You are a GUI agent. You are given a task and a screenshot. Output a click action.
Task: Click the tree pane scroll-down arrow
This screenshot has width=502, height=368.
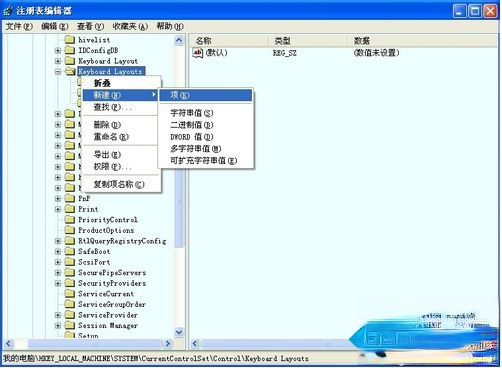click(x=179, y=332)
